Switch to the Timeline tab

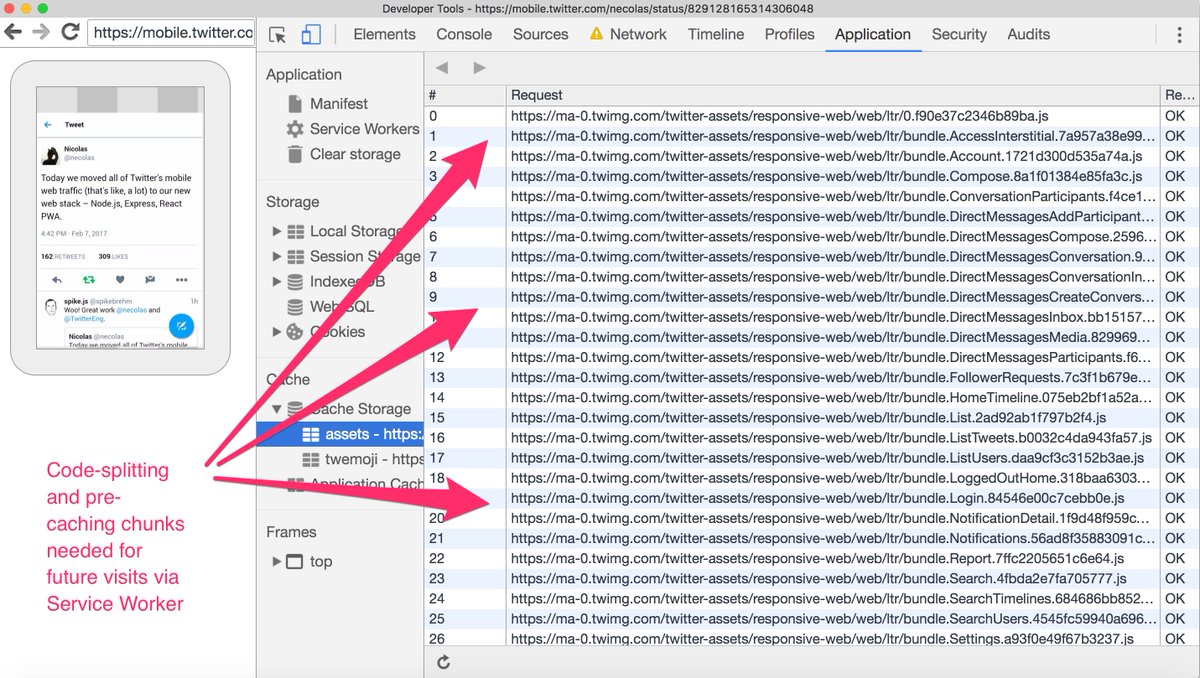tap(716, 34)
